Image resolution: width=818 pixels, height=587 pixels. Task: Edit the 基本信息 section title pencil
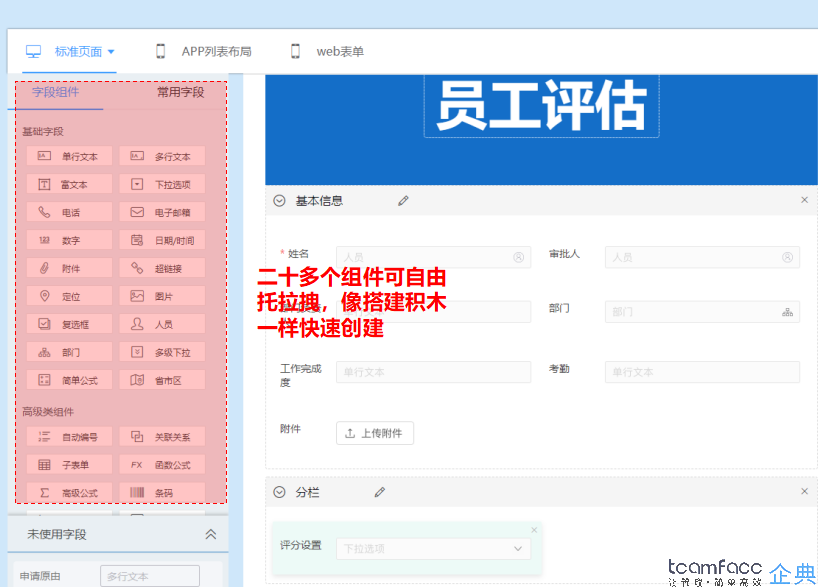coord(403,201)
